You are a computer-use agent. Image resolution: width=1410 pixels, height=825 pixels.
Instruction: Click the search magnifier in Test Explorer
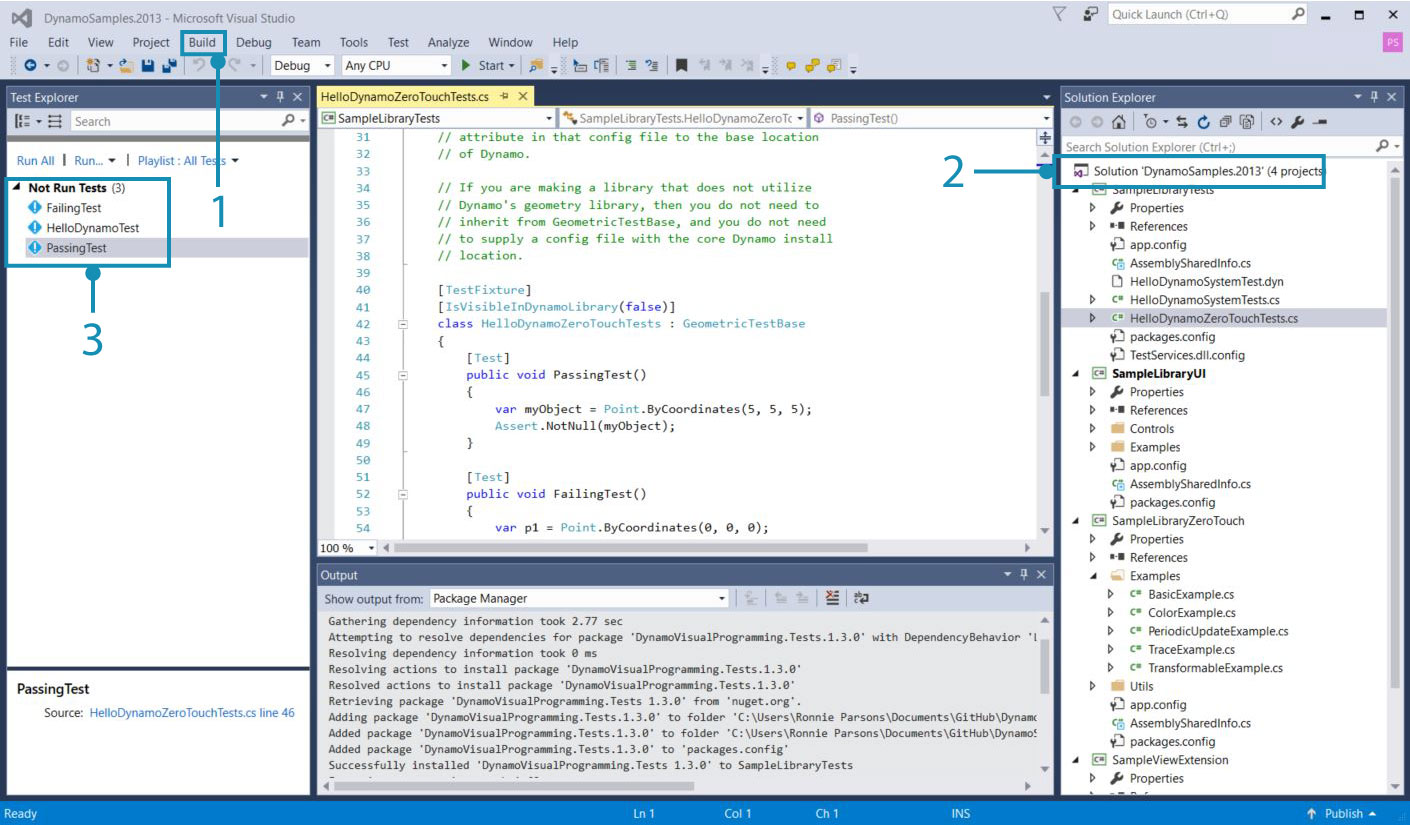(x=288, y=121)
